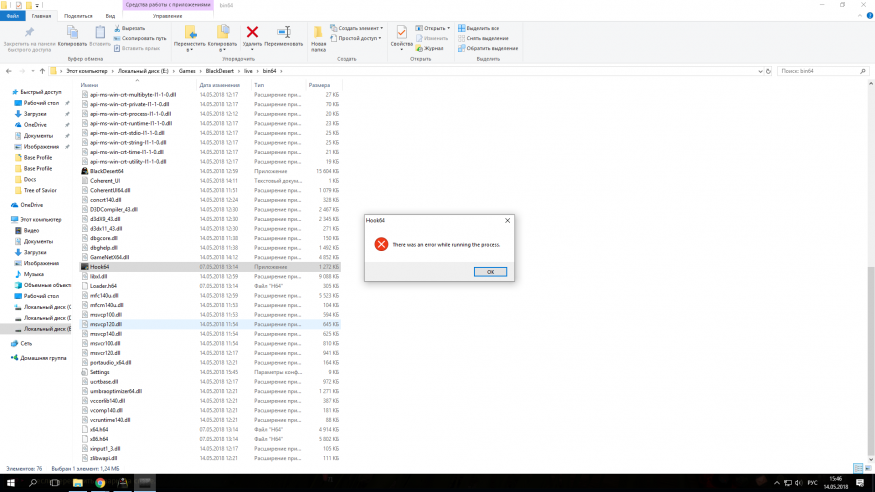Open the Открыть (Open) ribbon dropdown
Image resolution: width=875 pixels, height=492 pixels.
449,28
